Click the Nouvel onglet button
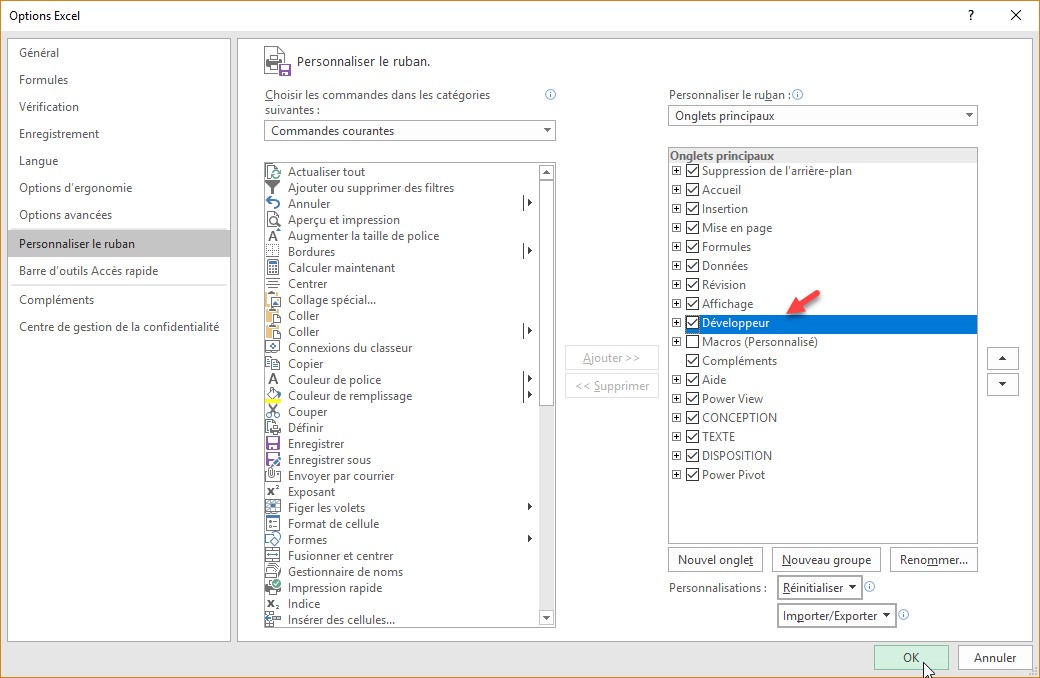 coord(715,559)
